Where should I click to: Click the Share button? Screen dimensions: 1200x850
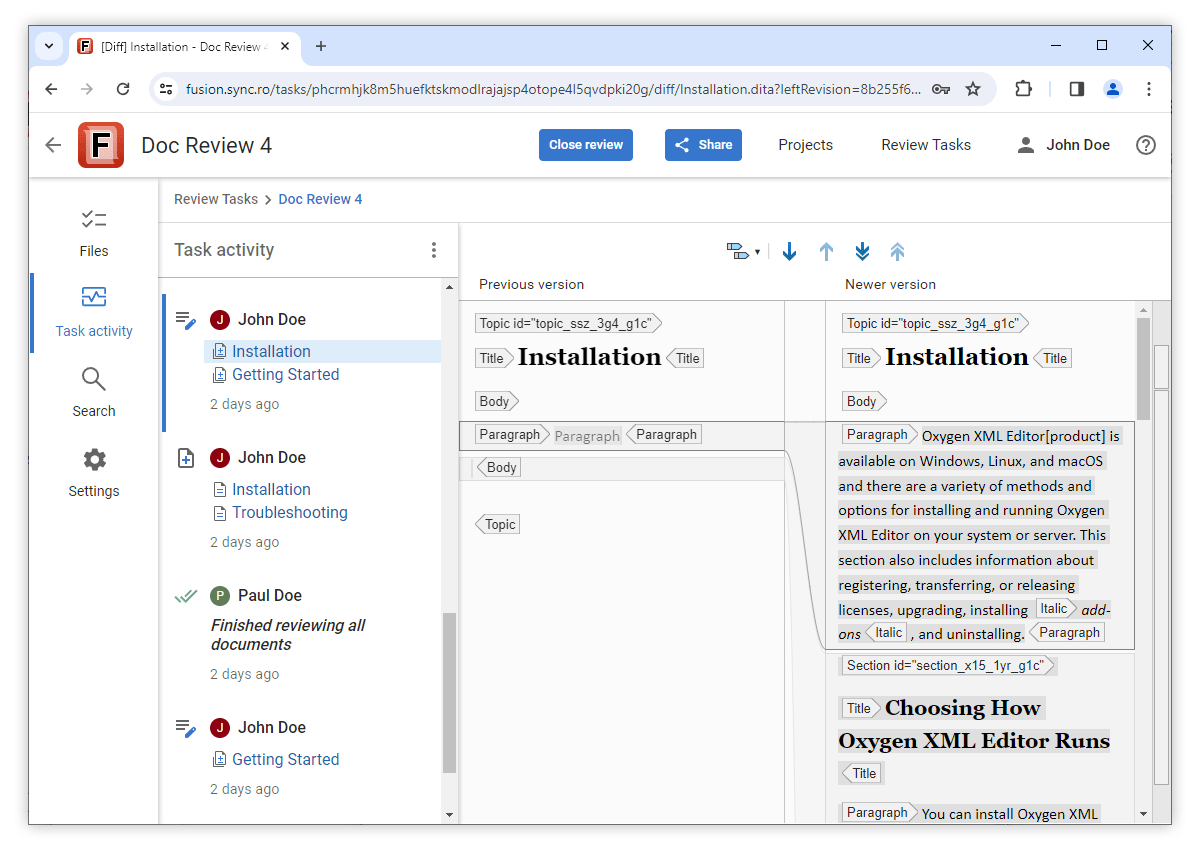coord(703,145)
